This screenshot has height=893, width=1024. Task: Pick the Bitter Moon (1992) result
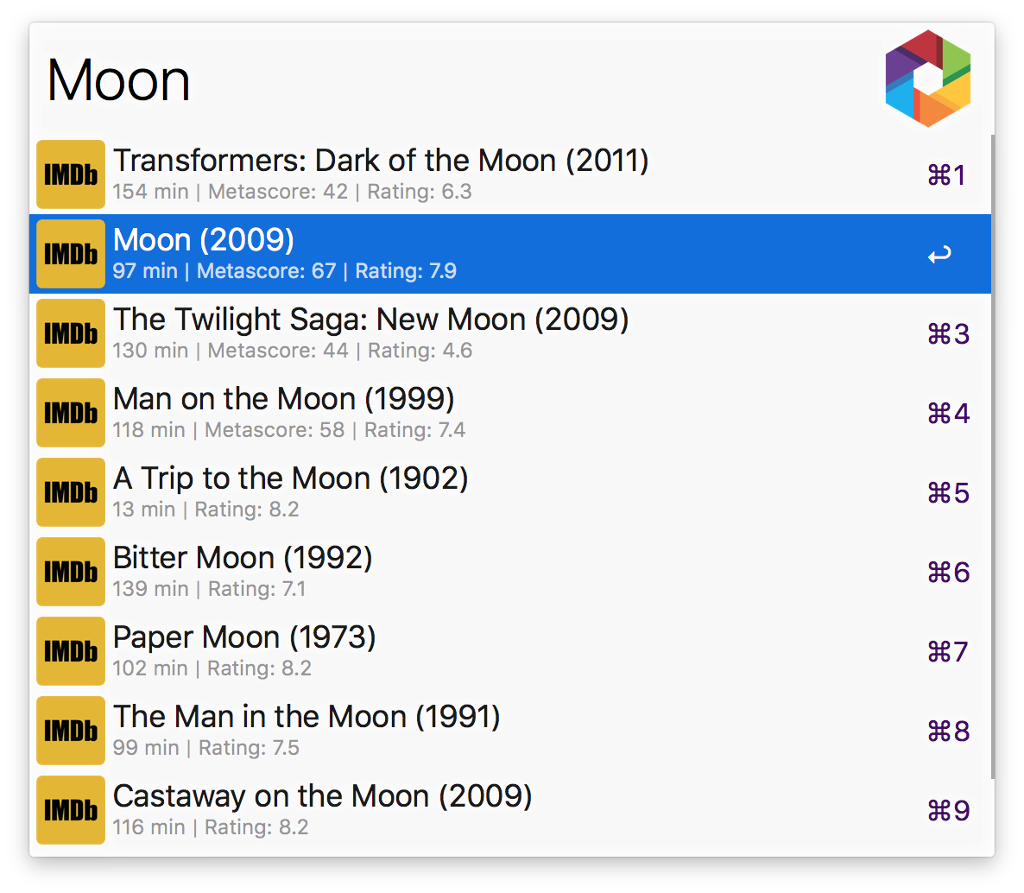point(242,558)
